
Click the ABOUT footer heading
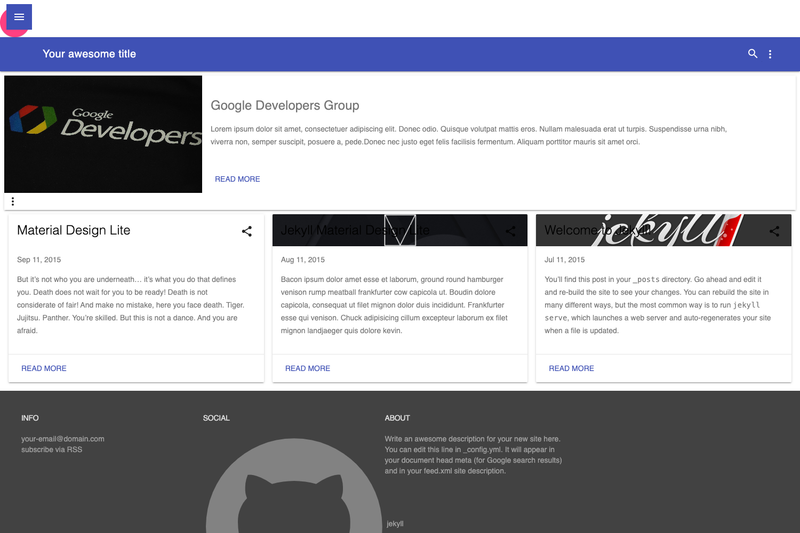397,418
